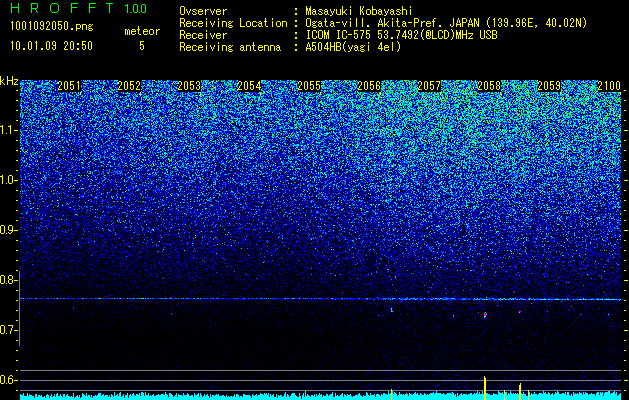This screenshot has width=629, height=400.
Task: Select the date stamp 10.01.09 20:50
Action: coord(51,46)
